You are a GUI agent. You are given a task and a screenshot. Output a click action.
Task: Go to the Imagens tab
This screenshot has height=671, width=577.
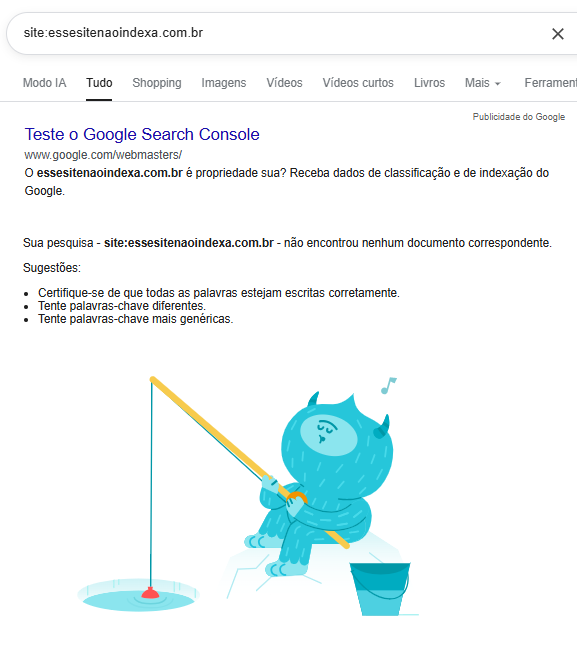tap(224, 83)
